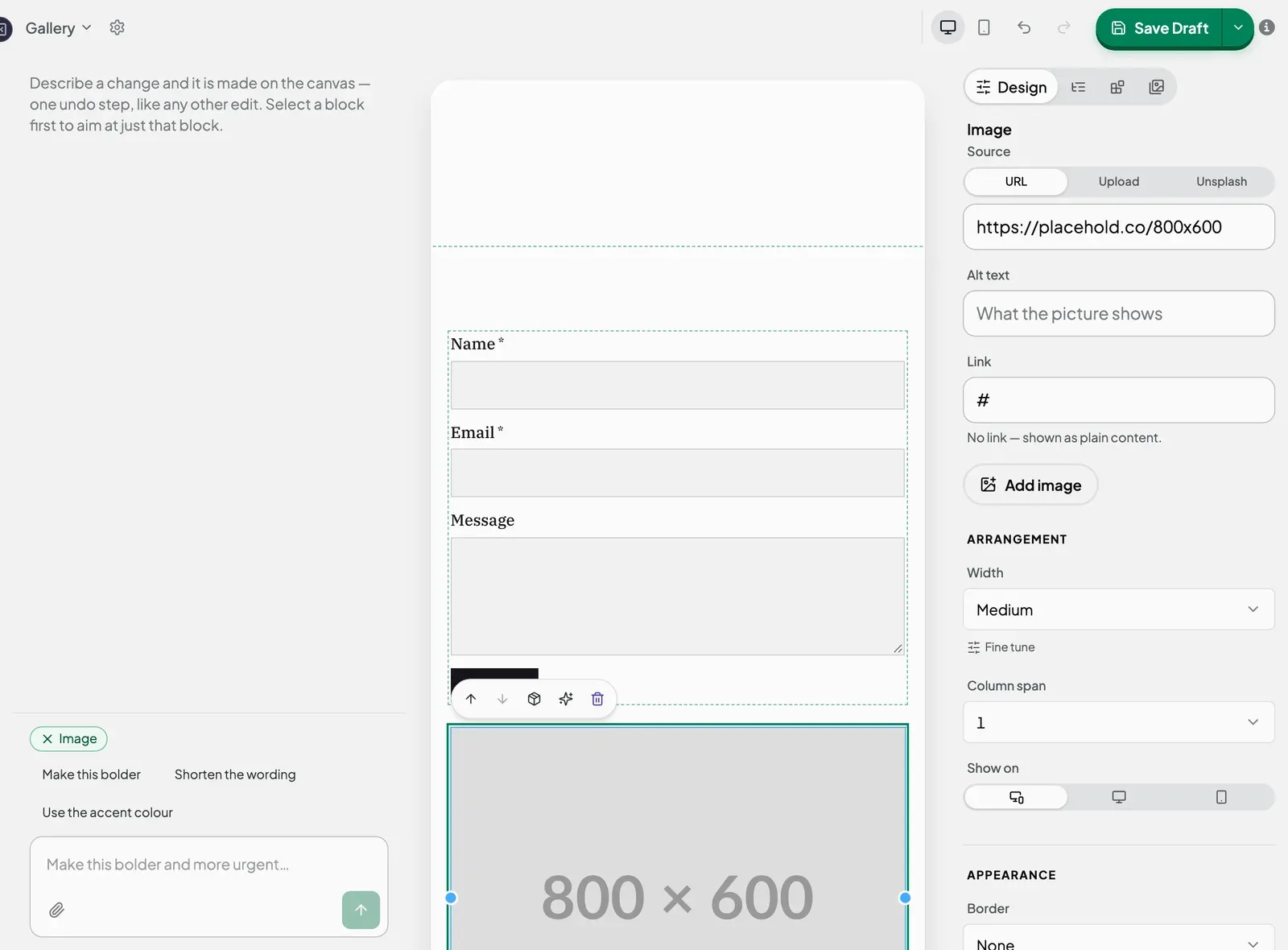Click the AI prompt text box

pos(209,865)
